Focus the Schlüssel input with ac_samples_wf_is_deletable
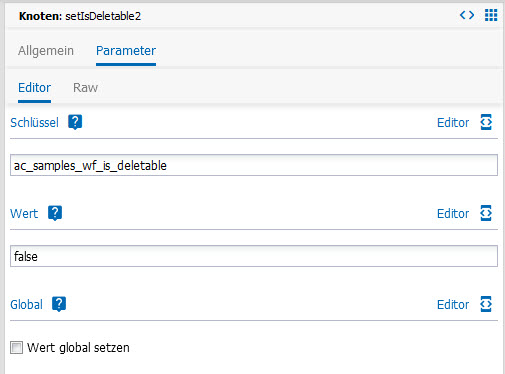The width and height of the screenshot is (505, 374). point(254,165)
